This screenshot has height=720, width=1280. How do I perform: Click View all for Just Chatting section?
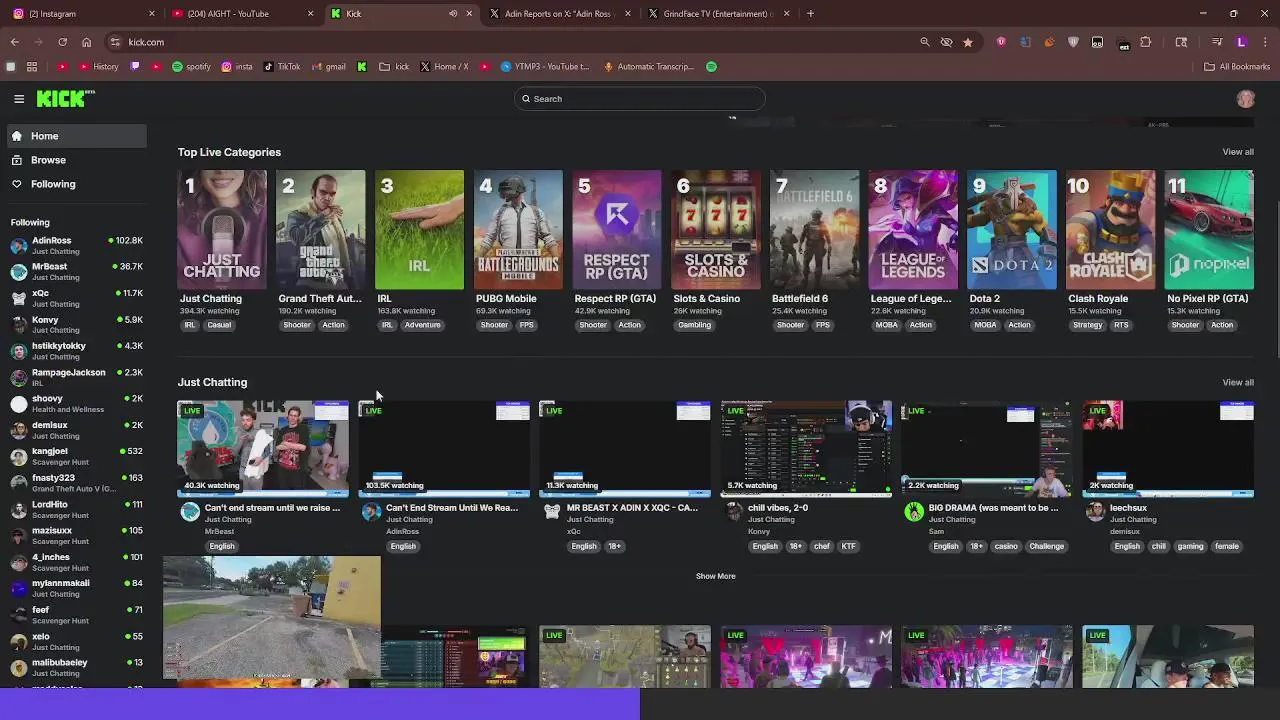click(x=1237, y=382)
